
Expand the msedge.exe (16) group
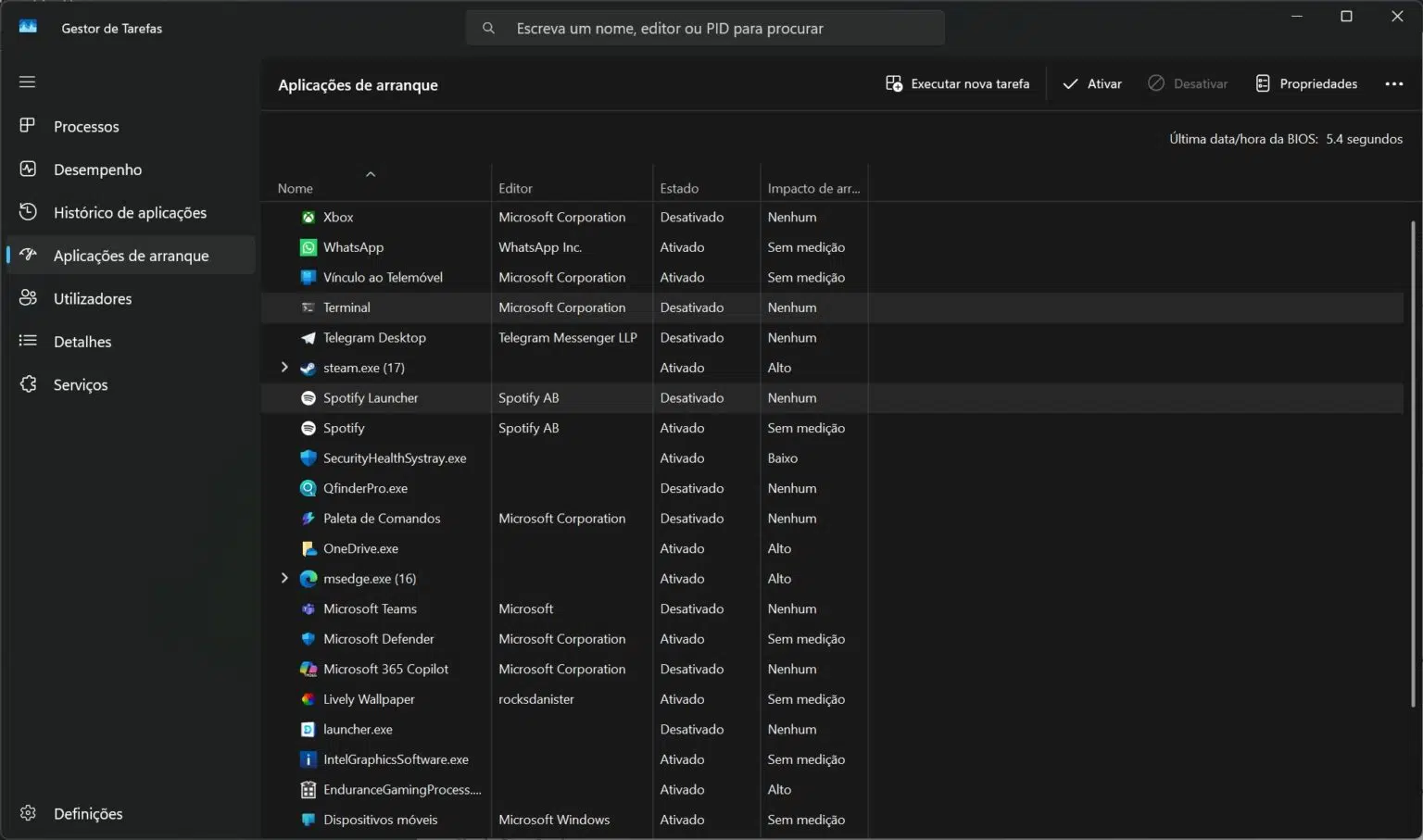coord(284,578)
